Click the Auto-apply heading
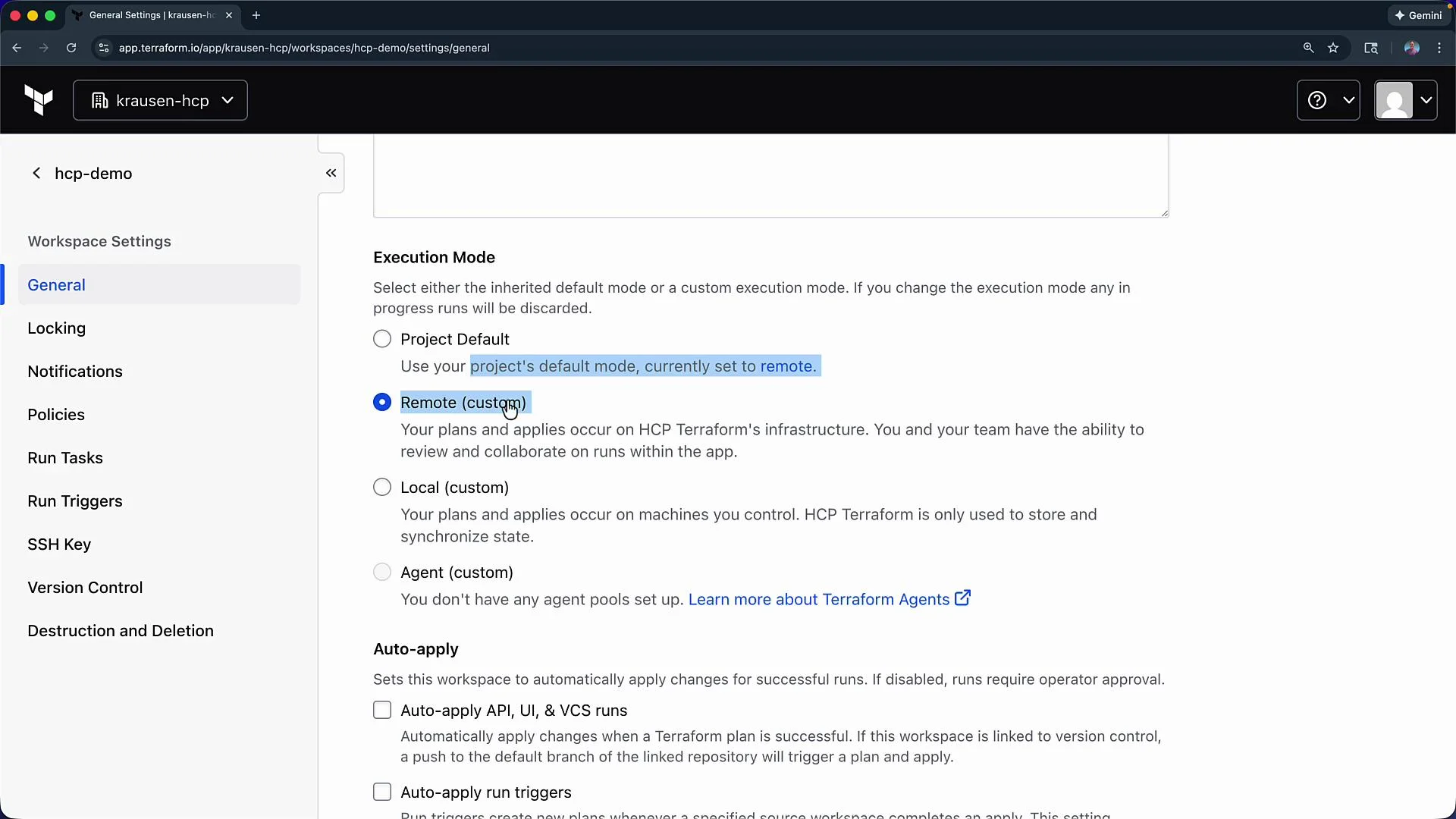 (x=416, y=649)
